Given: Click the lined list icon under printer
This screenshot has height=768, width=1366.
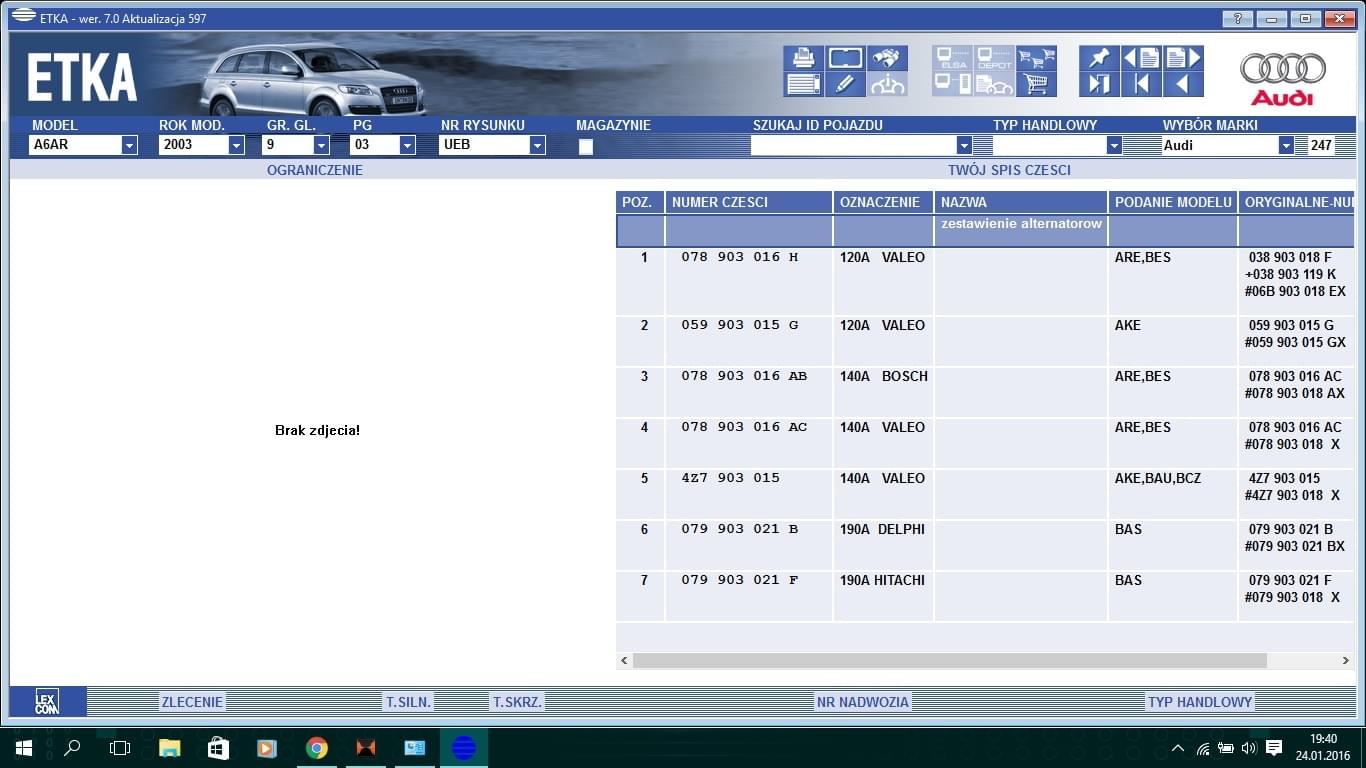Looking at the screenshot, I should 803,84.
